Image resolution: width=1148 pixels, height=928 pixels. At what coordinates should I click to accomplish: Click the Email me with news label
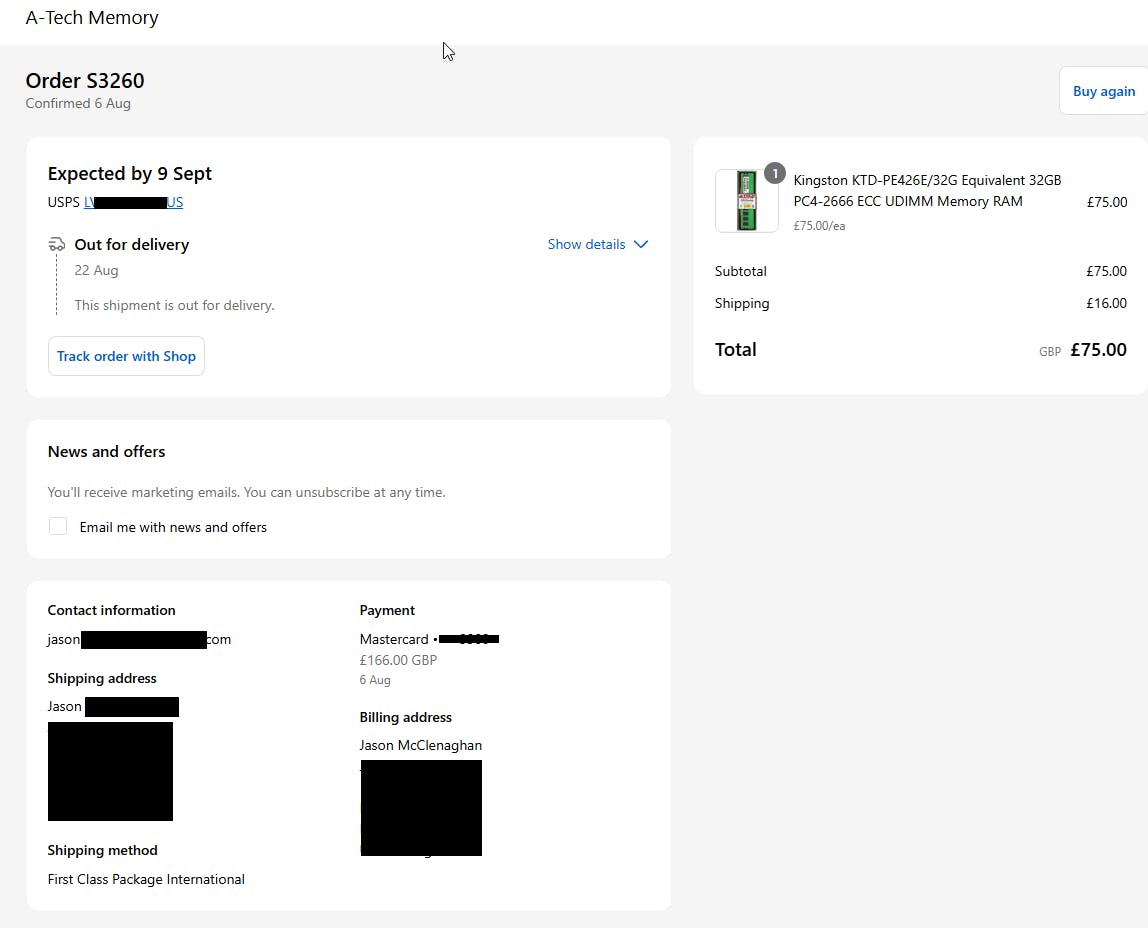click(x=173, y=528)
